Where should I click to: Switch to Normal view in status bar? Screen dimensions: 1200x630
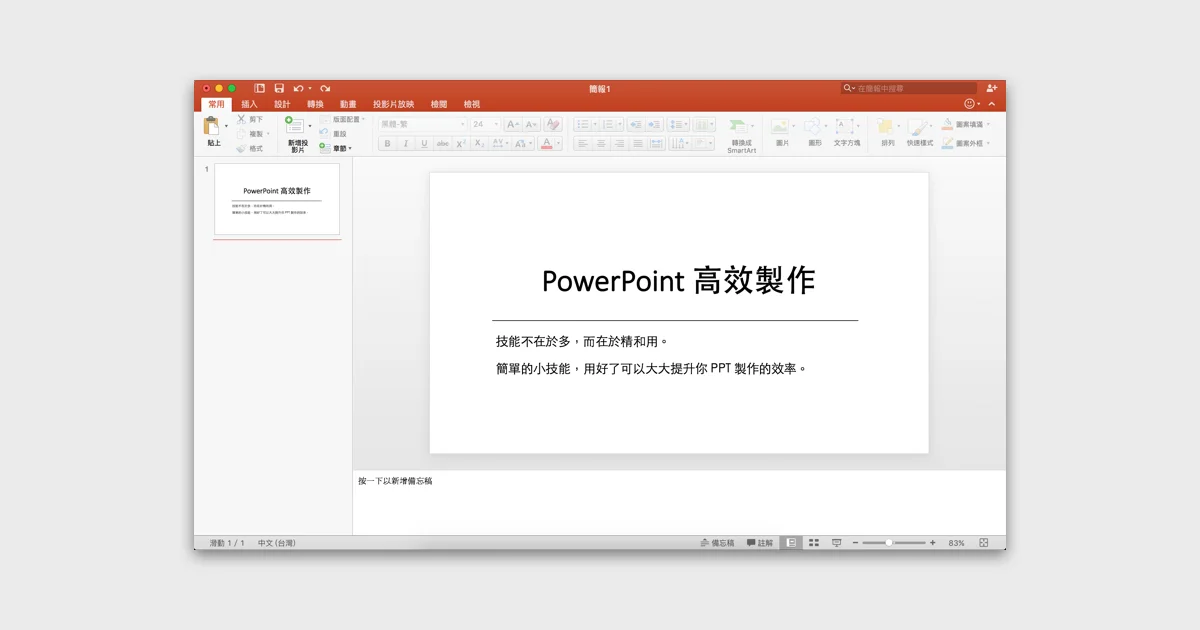tap(791, 543)
